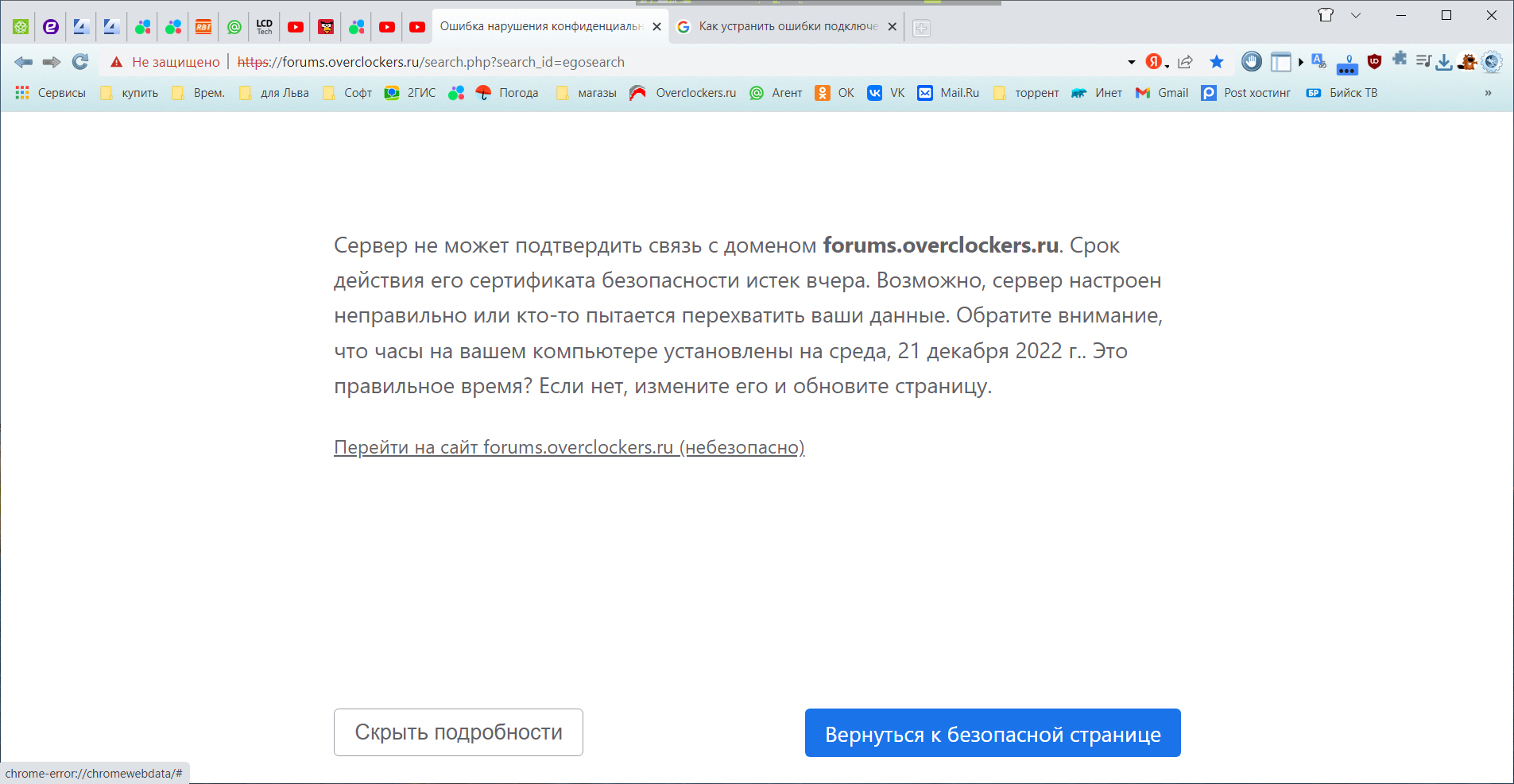
Task: Expand the 'для Льва' bookmarks folder
Action: click(x=274, y=93)
